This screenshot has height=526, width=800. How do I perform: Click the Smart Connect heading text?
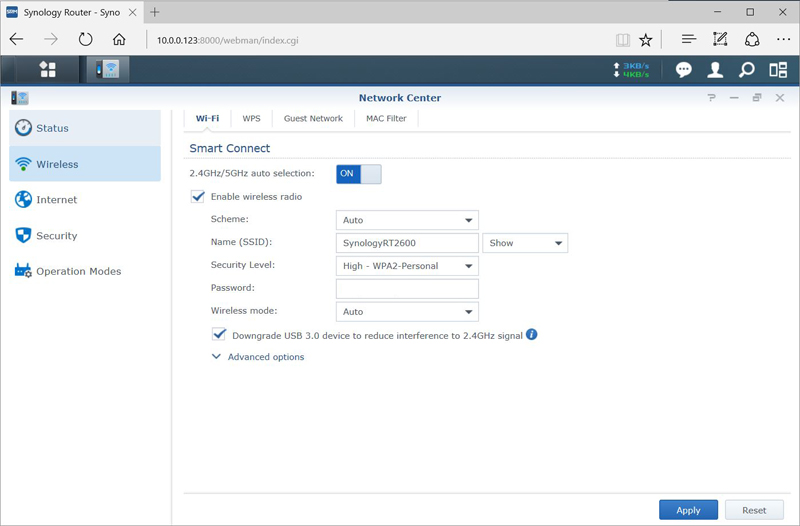(230, 148)
